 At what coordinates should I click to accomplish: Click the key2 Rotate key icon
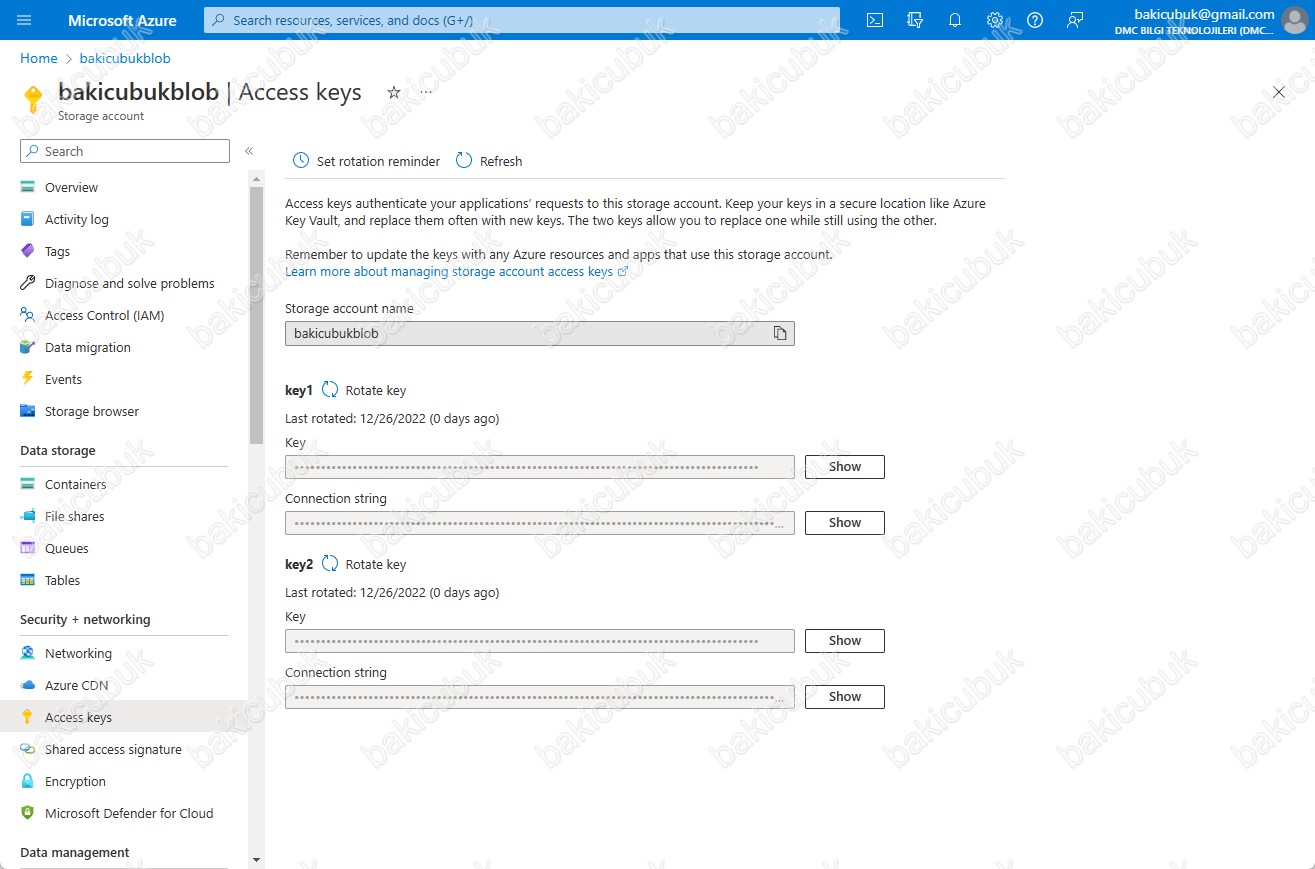pyautogui.click(x=330, y=564)
